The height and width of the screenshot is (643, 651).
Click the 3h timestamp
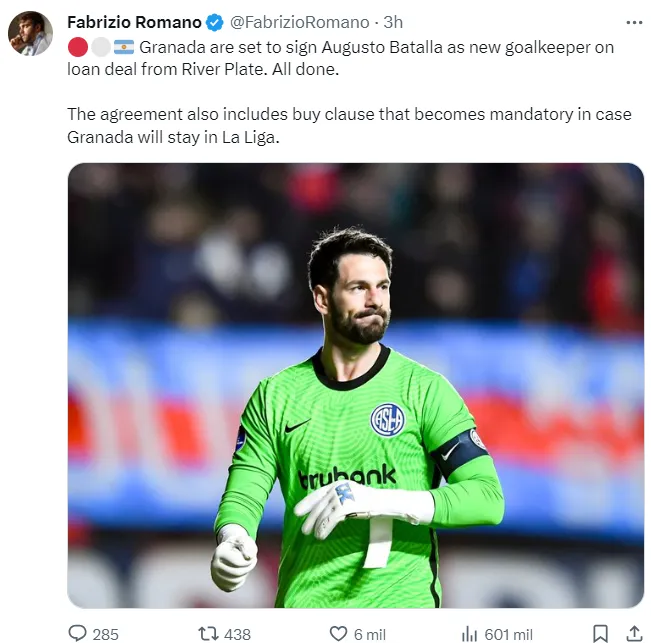click(393, 22)
